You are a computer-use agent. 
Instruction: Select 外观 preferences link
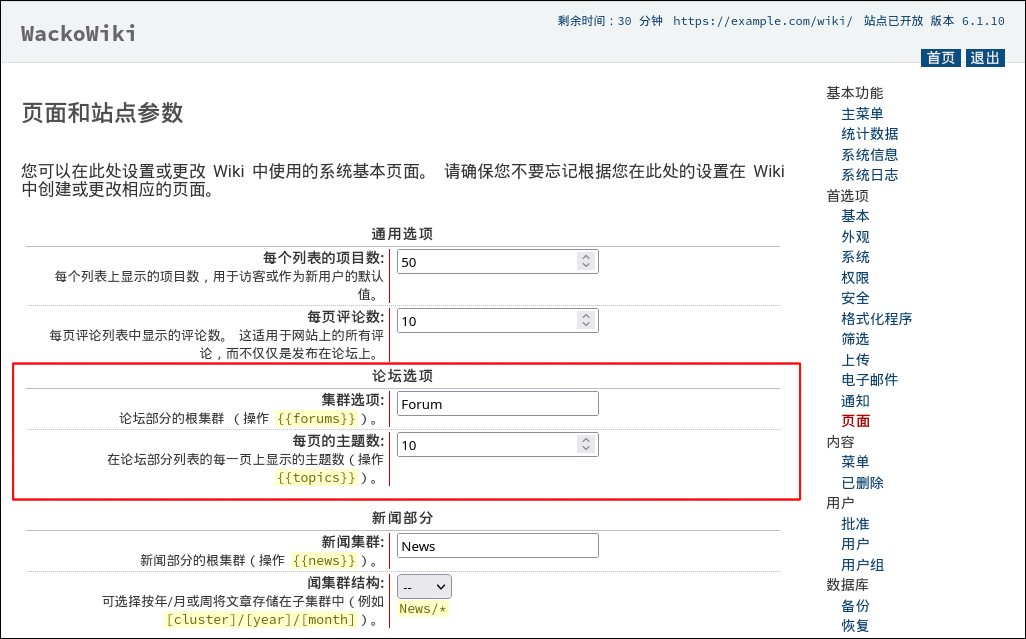coord(855,237)
